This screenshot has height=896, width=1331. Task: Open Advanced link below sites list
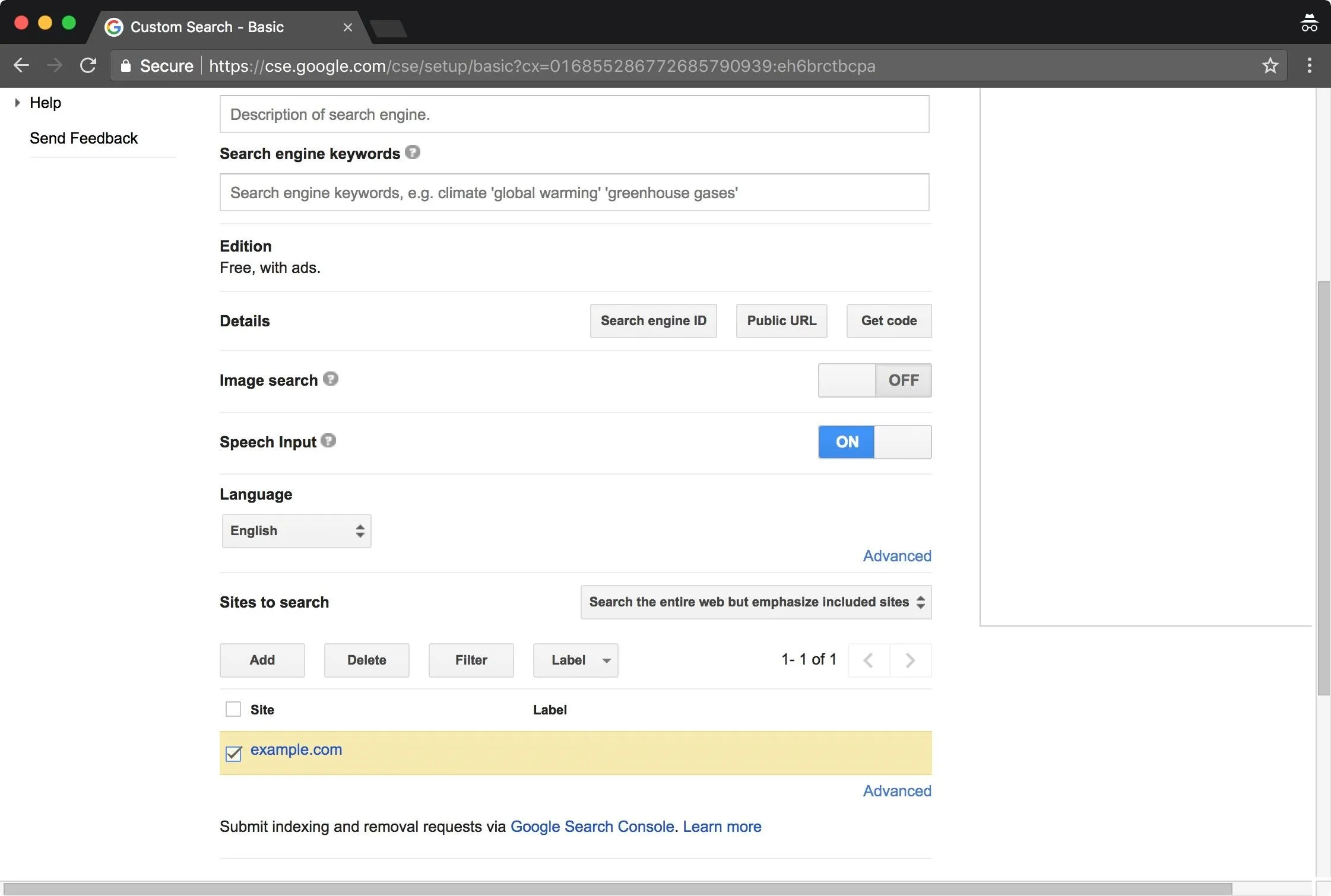pyautogui.click(x=897, y=791)
